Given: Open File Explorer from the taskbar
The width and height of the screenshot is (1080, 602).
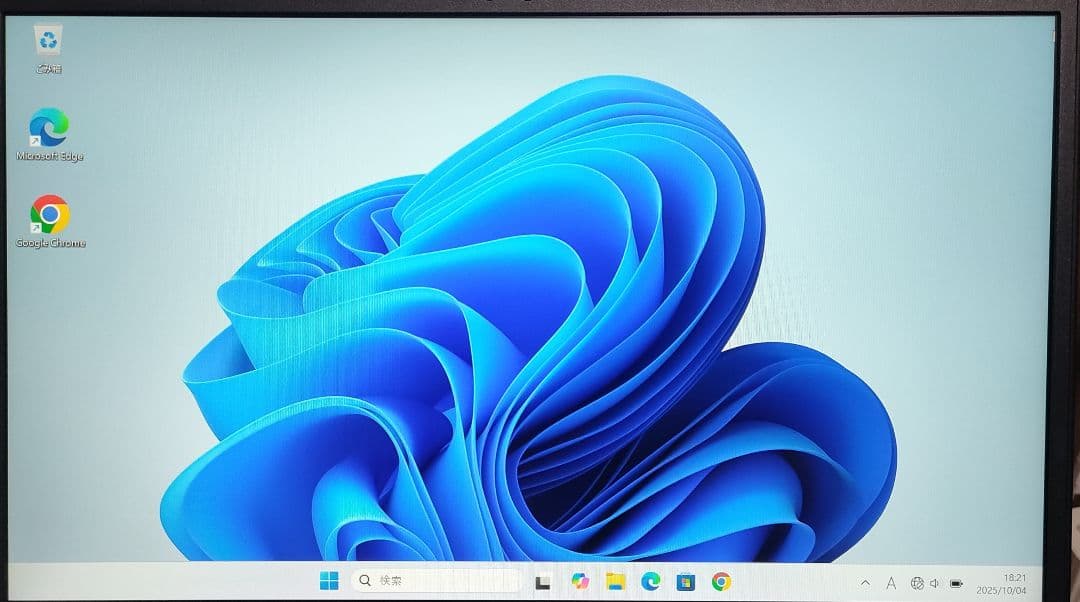Looking at the screenshot, I should [x=616, y=582].
